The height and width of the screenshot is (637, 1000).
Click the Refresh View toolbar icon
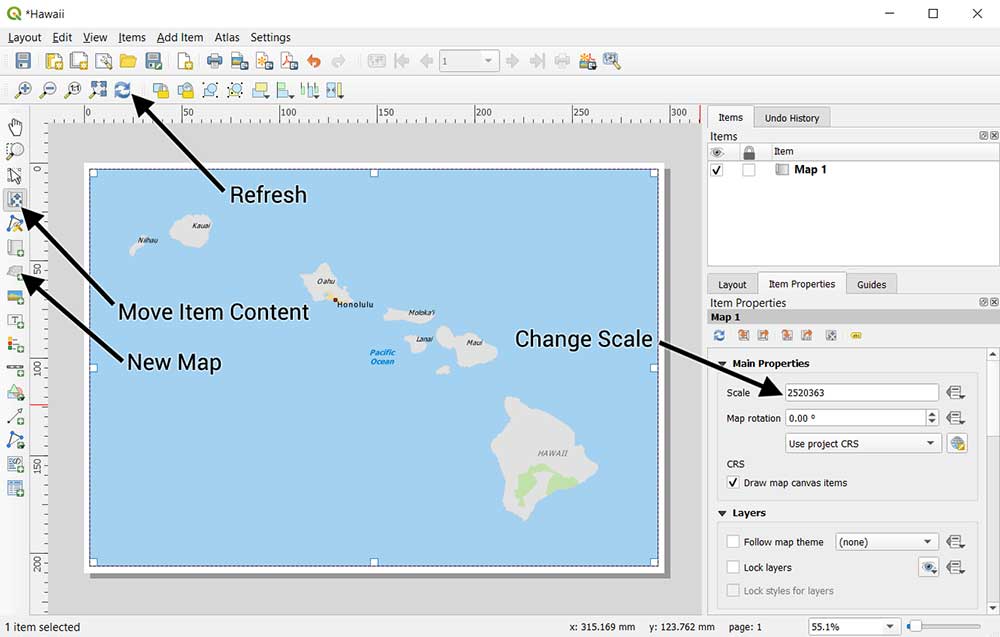pyautogui.click(x=122, y=90)
